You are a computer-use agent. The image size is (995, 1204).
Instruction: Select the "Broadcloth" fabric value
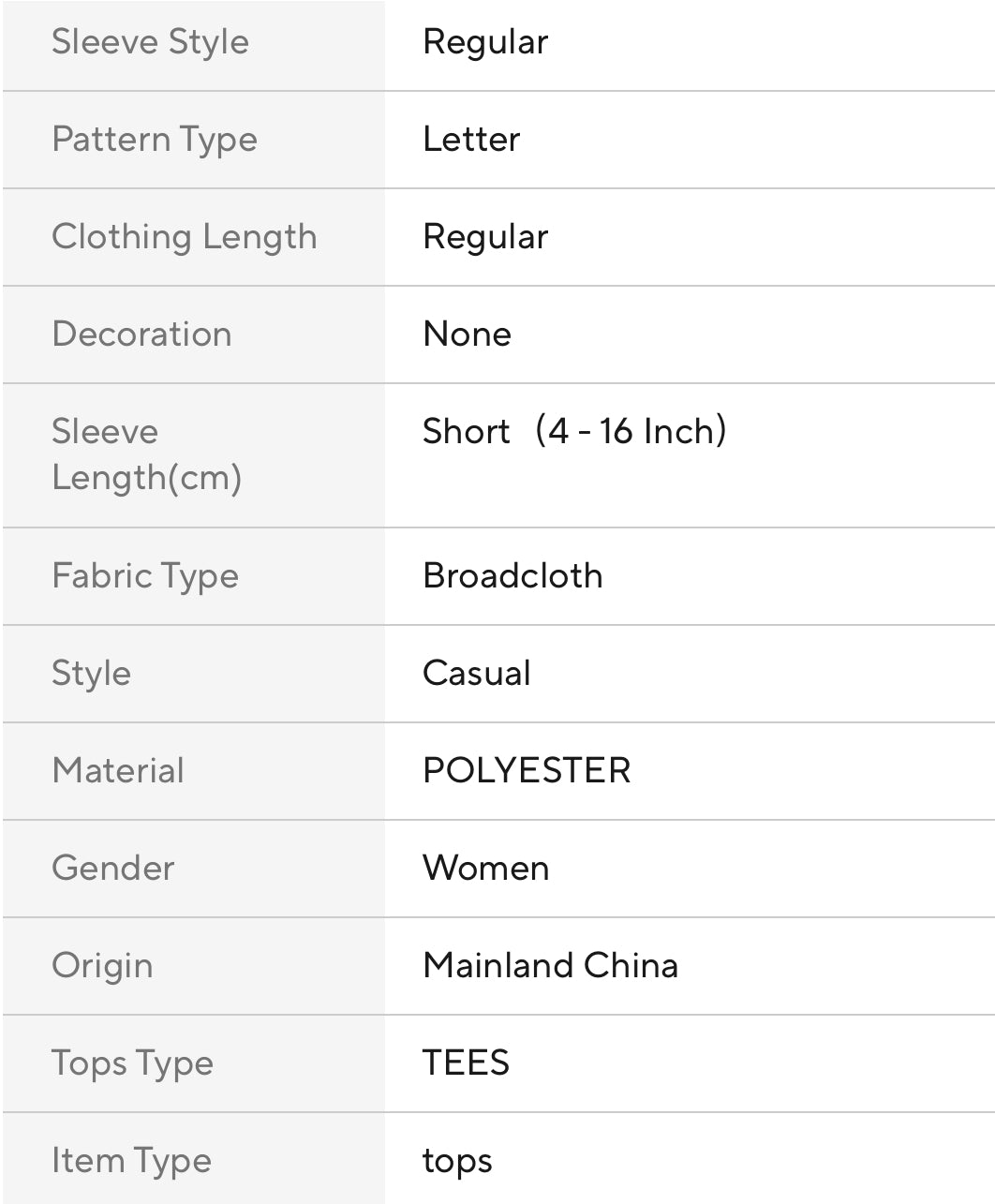pos(512,576)
